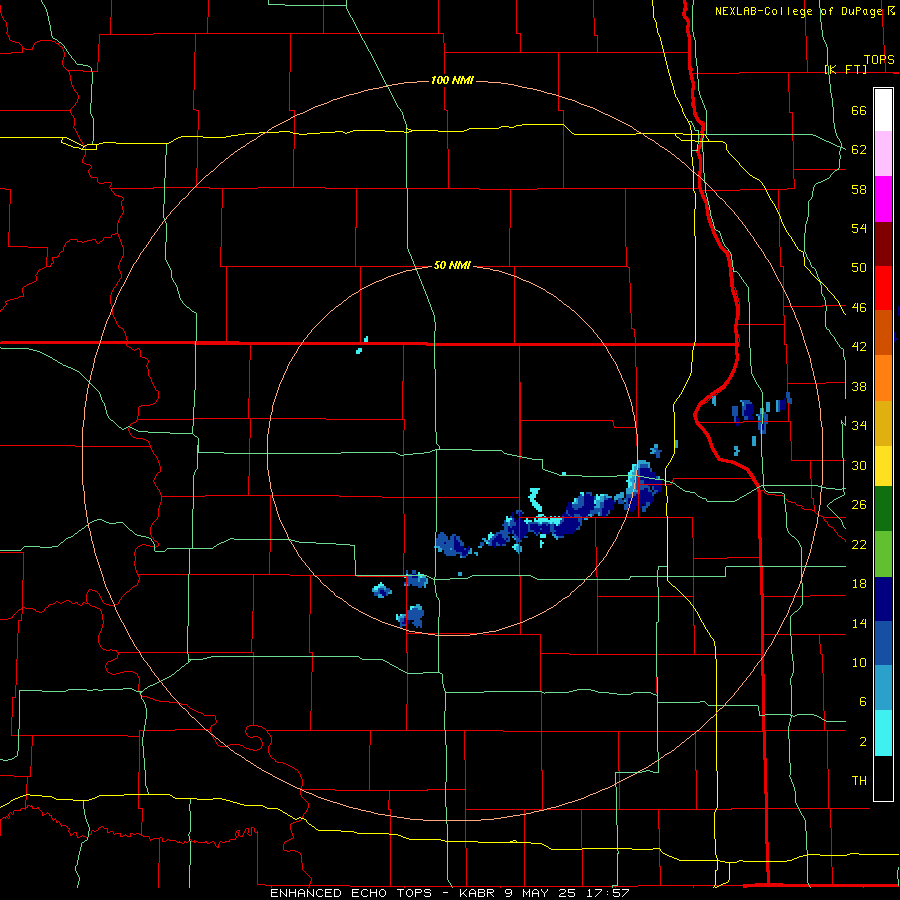The image size is (900, 900).
Task: Click the bright yellow legend swatch
Action: (x=883, y=466)
